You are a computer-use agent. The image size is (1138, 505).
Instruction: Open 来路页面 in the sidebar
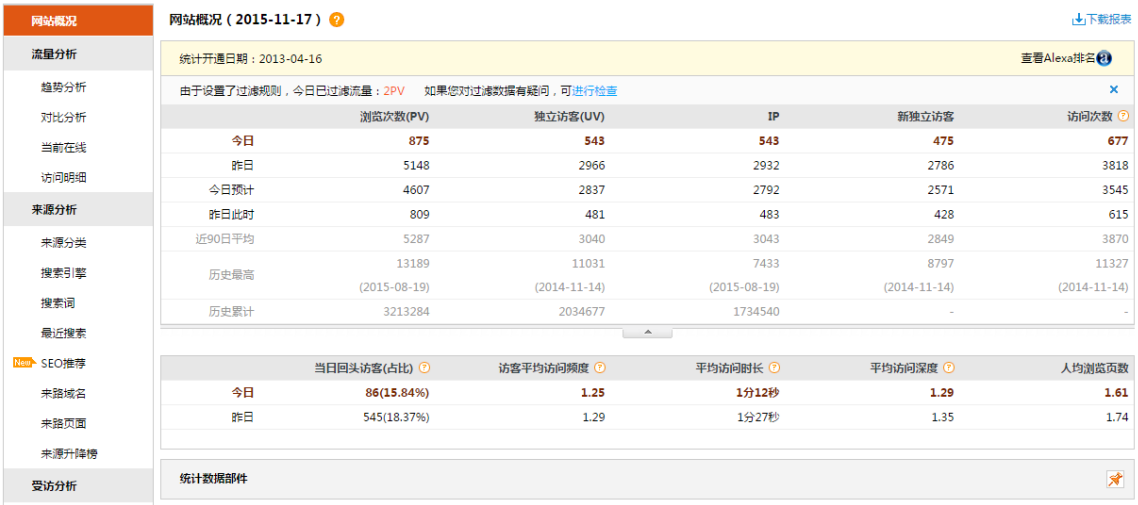[x=64, y=423]
